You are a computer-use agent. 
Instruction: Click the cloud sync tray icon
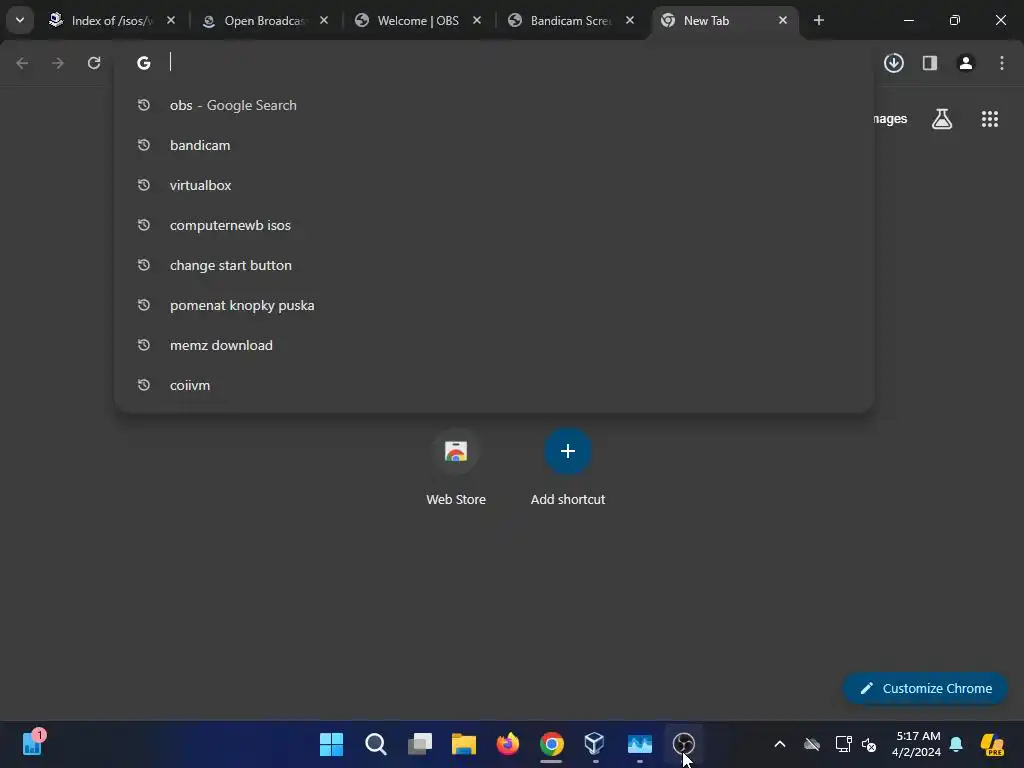pos(812,744)
